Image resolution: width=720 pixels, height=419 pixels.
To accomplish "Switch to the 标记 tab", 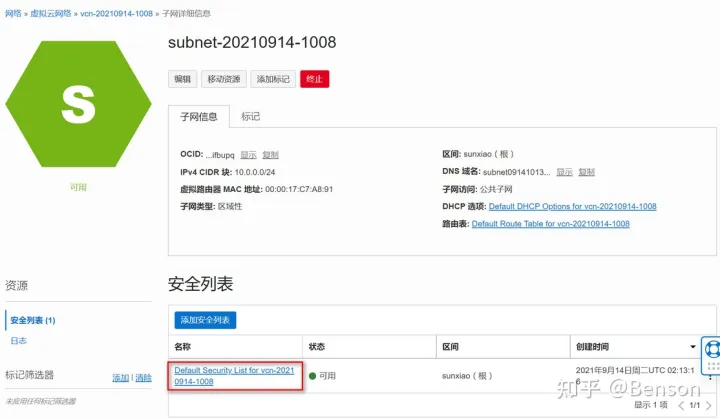I will [251, 116].
